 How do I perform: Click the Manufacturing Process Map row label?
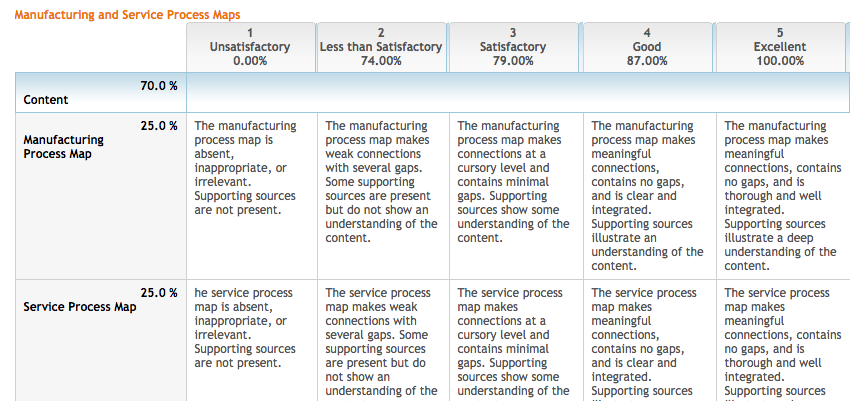pyautogui.click(x=64, y=147)
